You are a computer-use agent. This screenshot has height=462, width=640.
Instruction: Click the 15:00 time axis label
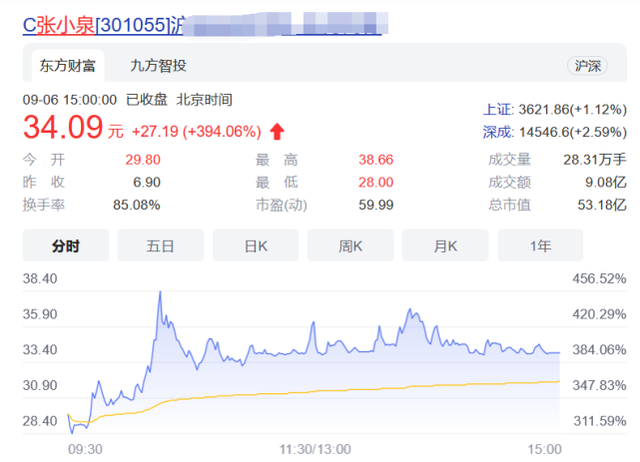coord(545,449)
